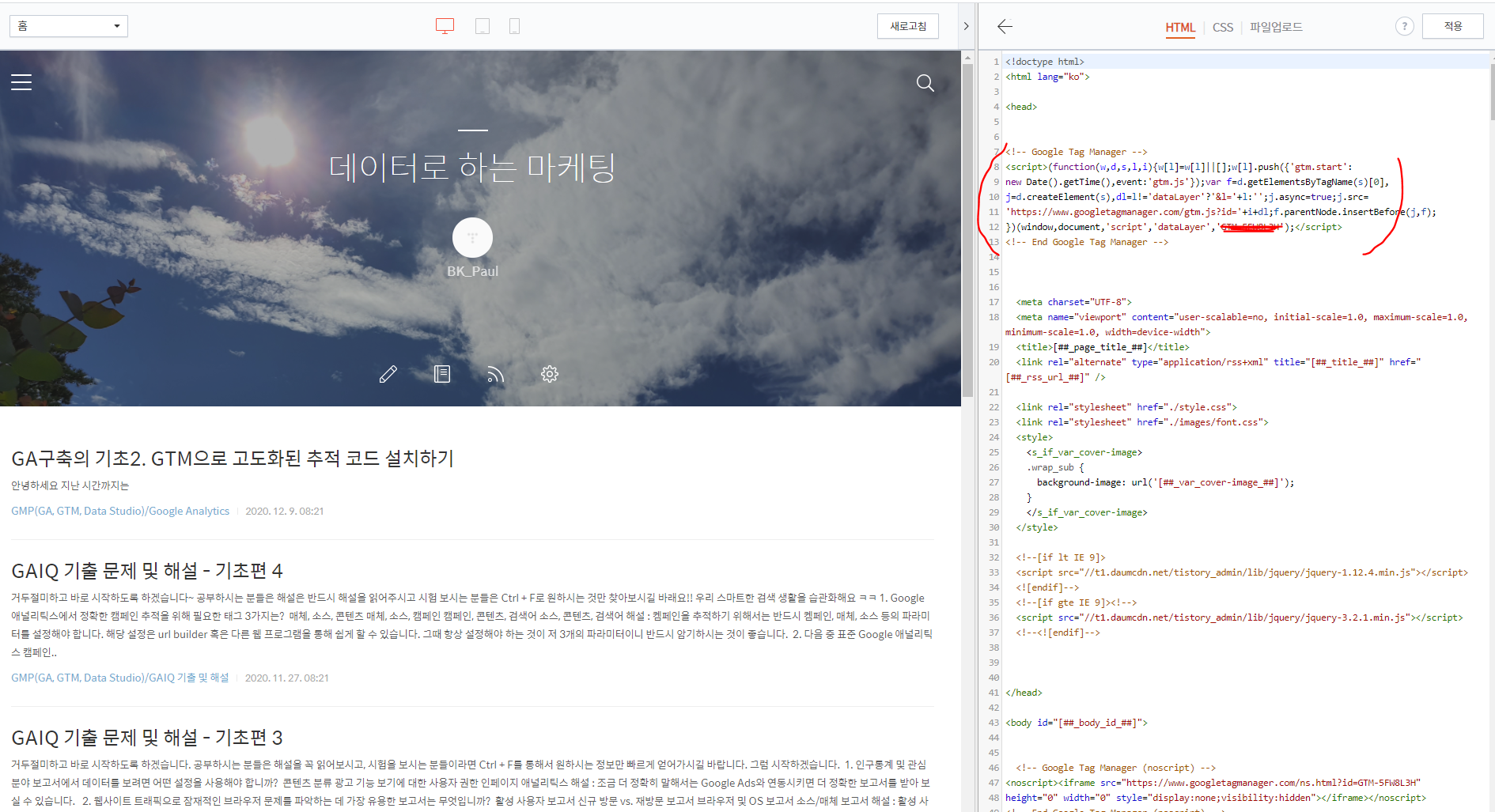Click code line <html lang="ko">
The image size is (1495, 812).
[1047, 77]
